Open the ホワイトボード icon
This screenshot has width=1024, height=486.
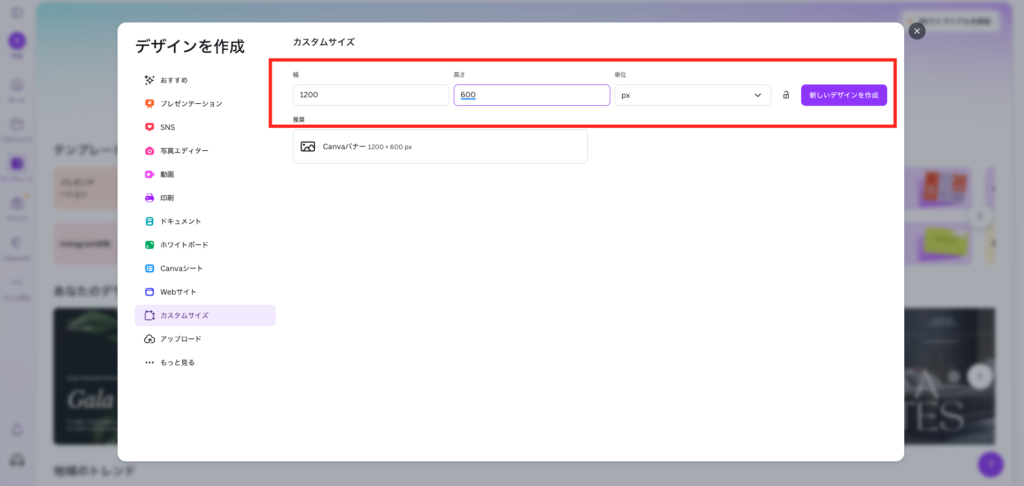[149, 245]
